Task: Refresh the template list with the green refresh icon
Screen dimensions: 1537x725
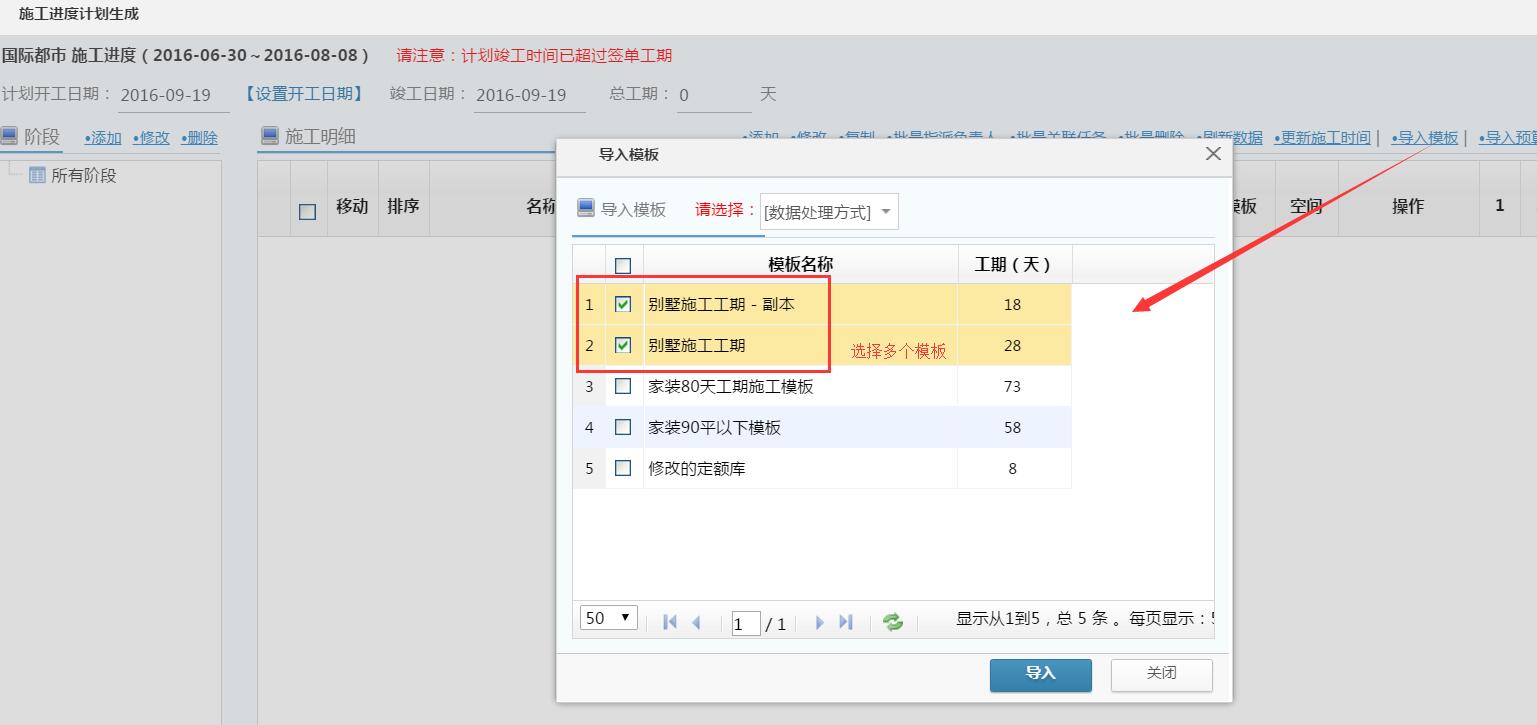Action: click(892, 621)
